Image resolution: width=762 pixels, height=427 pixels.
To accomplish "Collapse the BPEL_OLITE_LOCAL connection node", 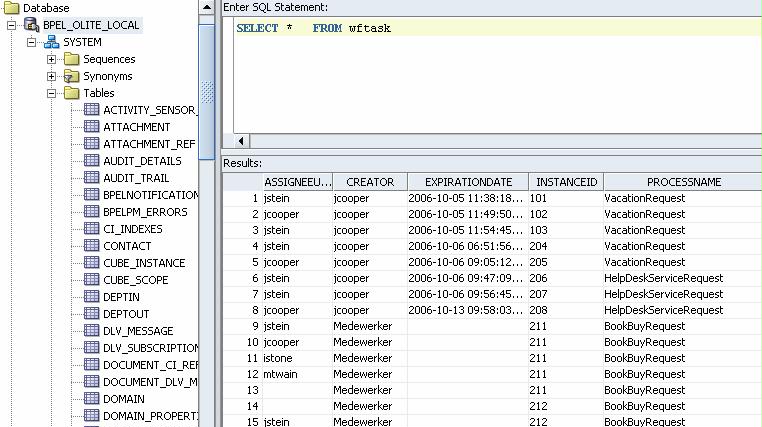I will pyautogui.click(x=12, y=25).
